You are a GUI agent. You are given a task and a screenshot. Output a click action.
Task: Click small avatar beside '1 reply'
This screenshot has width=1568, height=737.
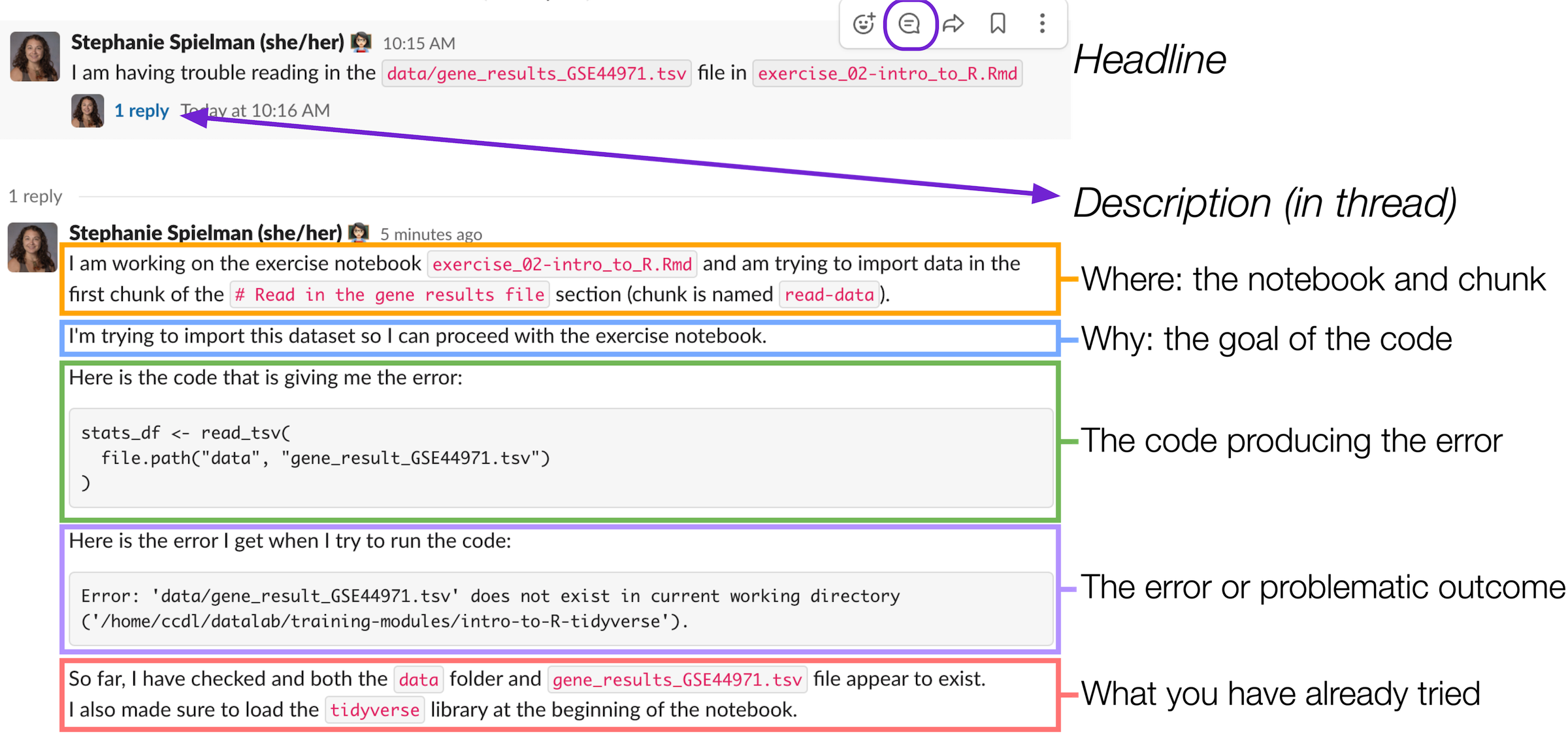pos(87,110)
